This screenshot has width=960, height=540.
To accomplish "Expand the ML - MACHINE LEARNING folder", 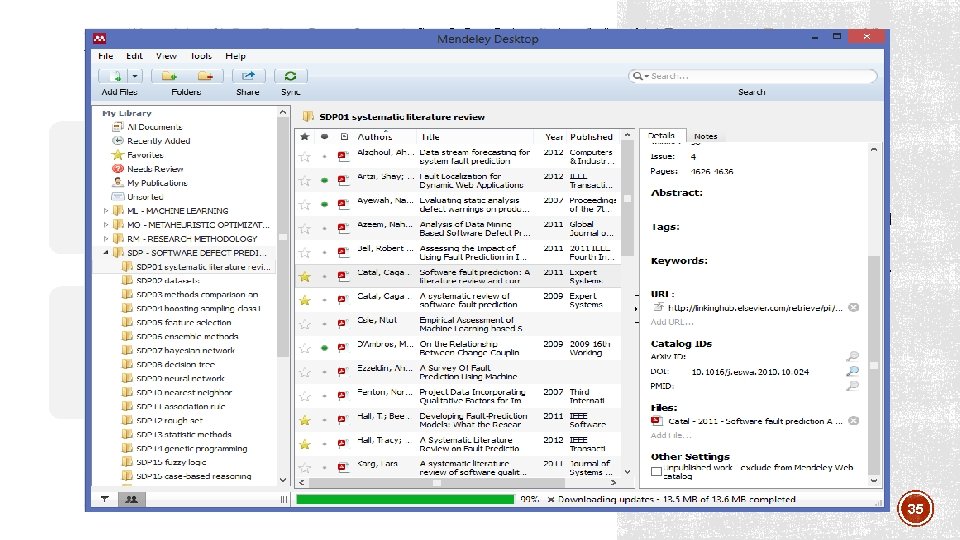I will click(x=106, y=211).
